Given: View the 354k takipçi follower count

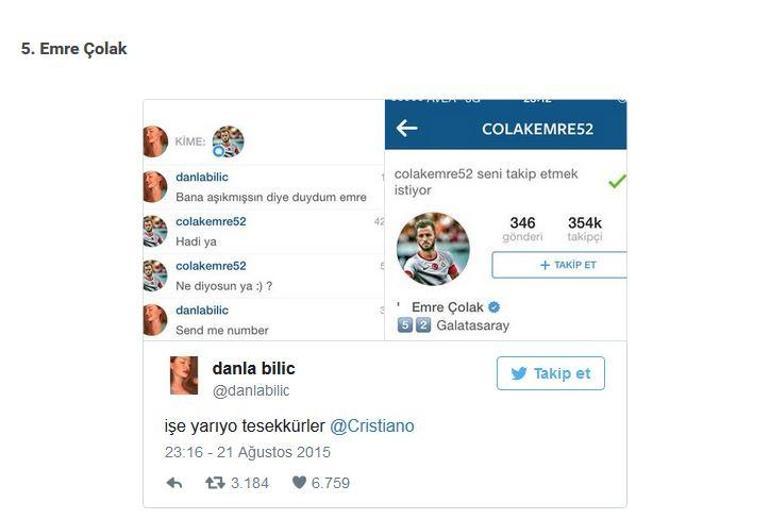Looking at the screenshot, I should [584, 229].
